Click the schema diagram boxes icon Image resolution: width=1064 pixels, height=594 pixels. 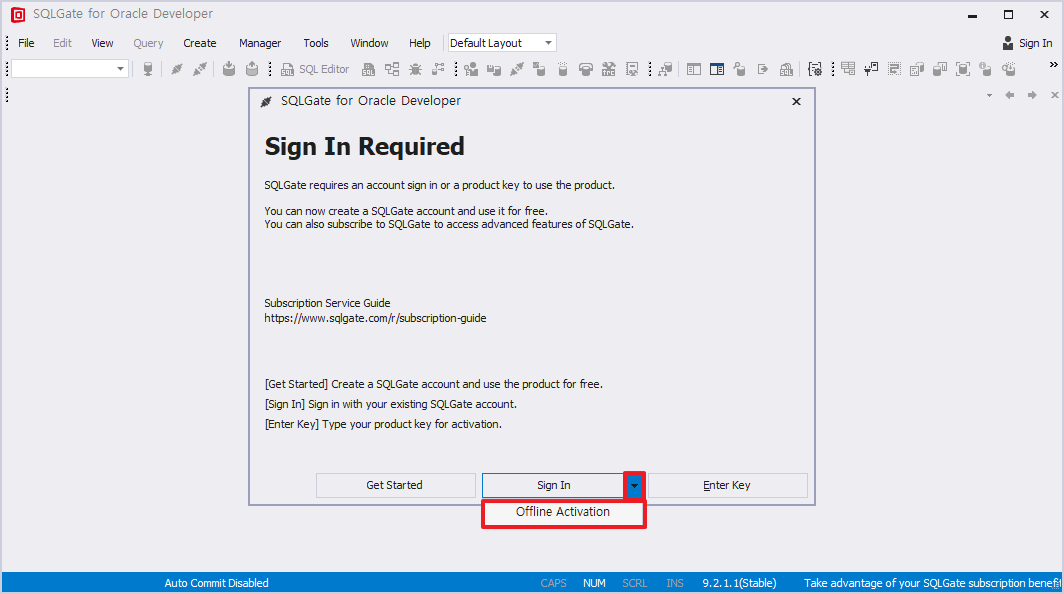point(392,69)
